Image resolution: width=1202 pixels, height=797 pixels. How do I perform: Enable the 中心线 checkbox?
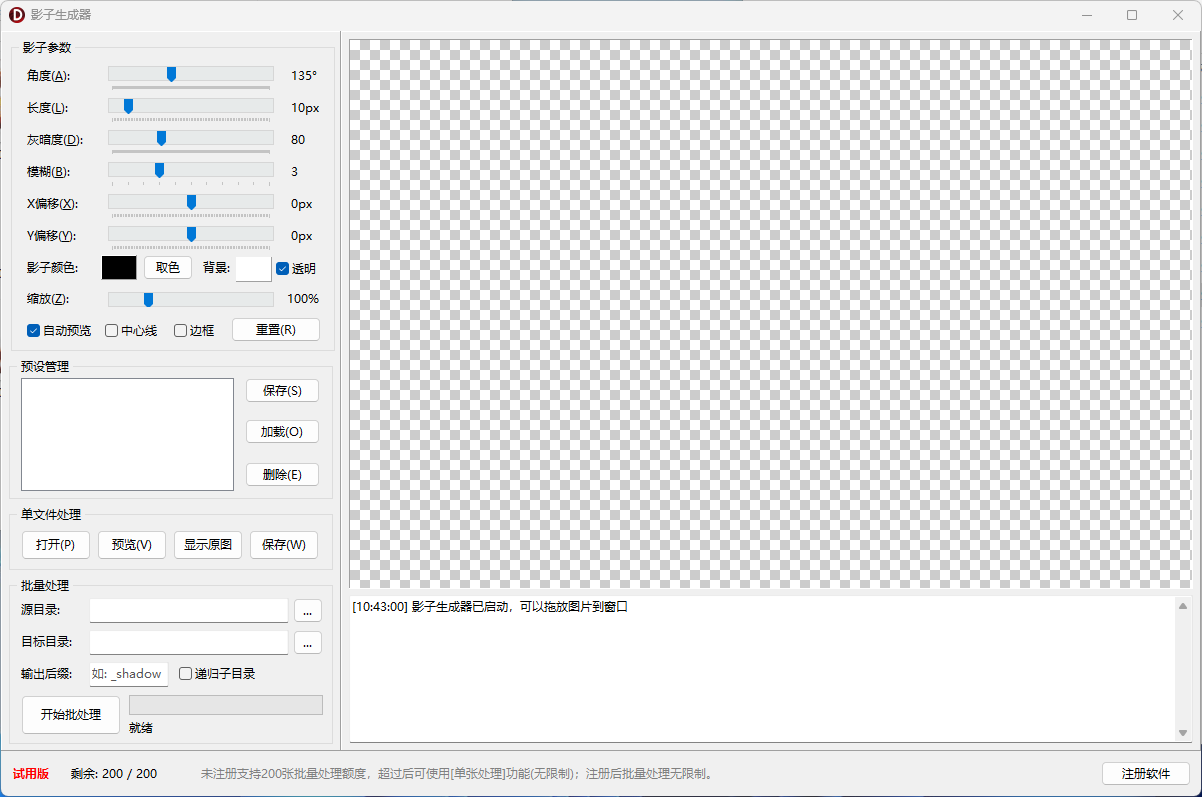click(112, 330)
